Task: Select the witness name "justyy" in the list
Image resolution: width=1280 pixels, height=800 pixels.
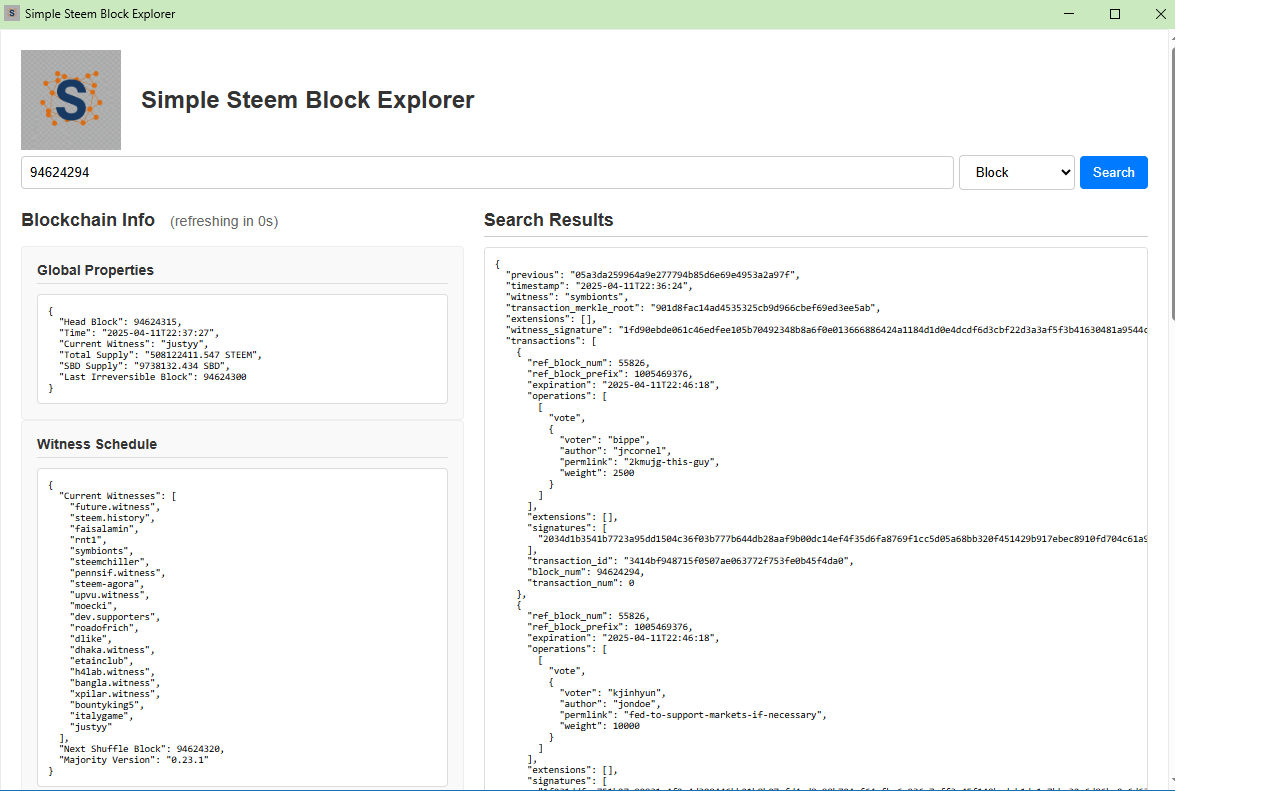Action: coord(93,726)
